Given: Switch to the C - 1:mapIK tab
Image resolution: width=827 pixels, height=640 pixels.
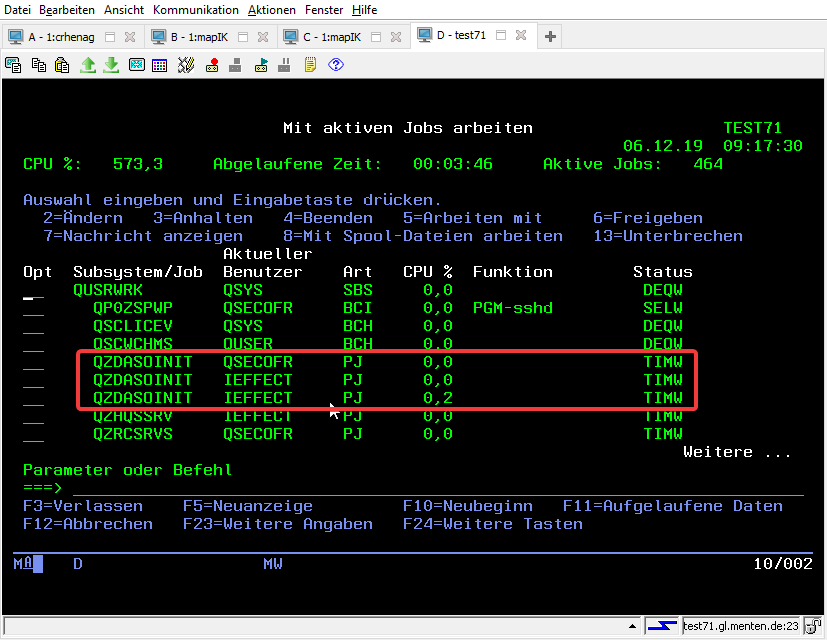Looking at the screenshot, I should click(x=332, y=36).
